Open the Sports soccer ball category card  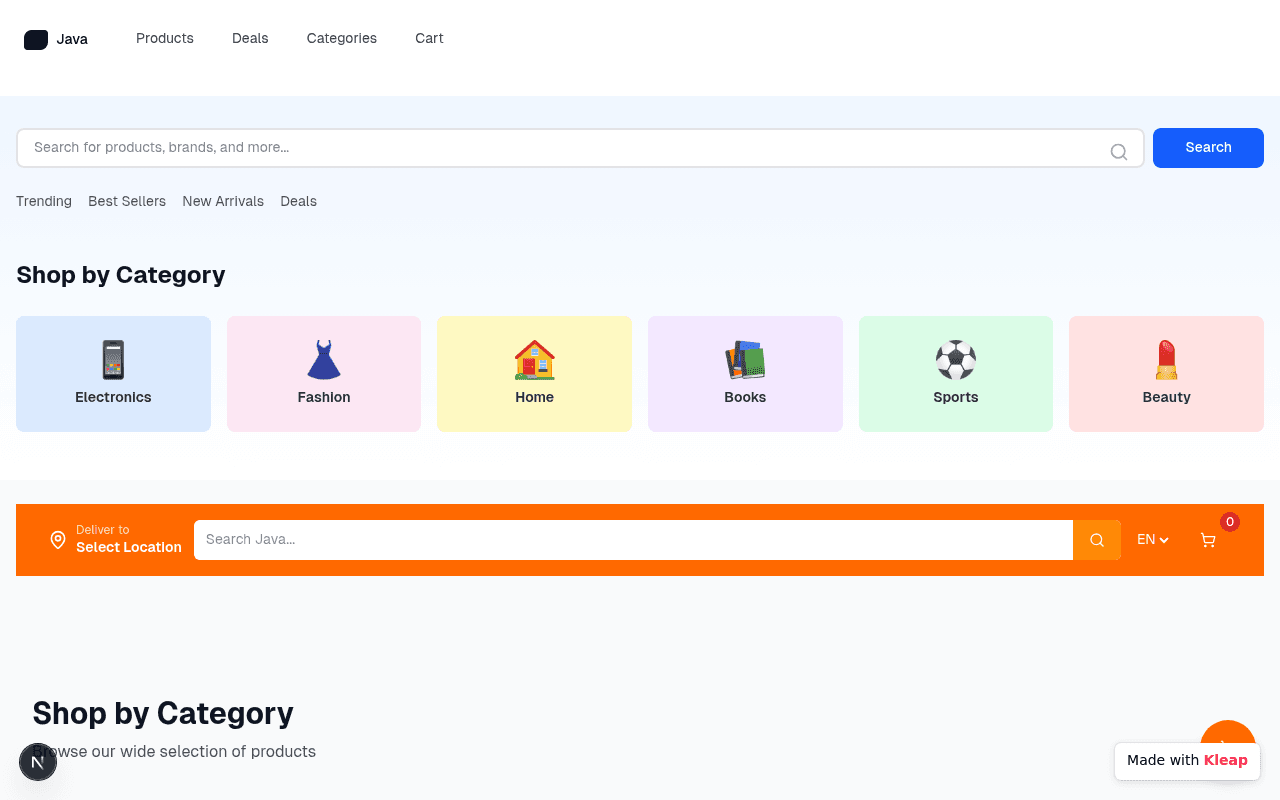coord(956,374)
